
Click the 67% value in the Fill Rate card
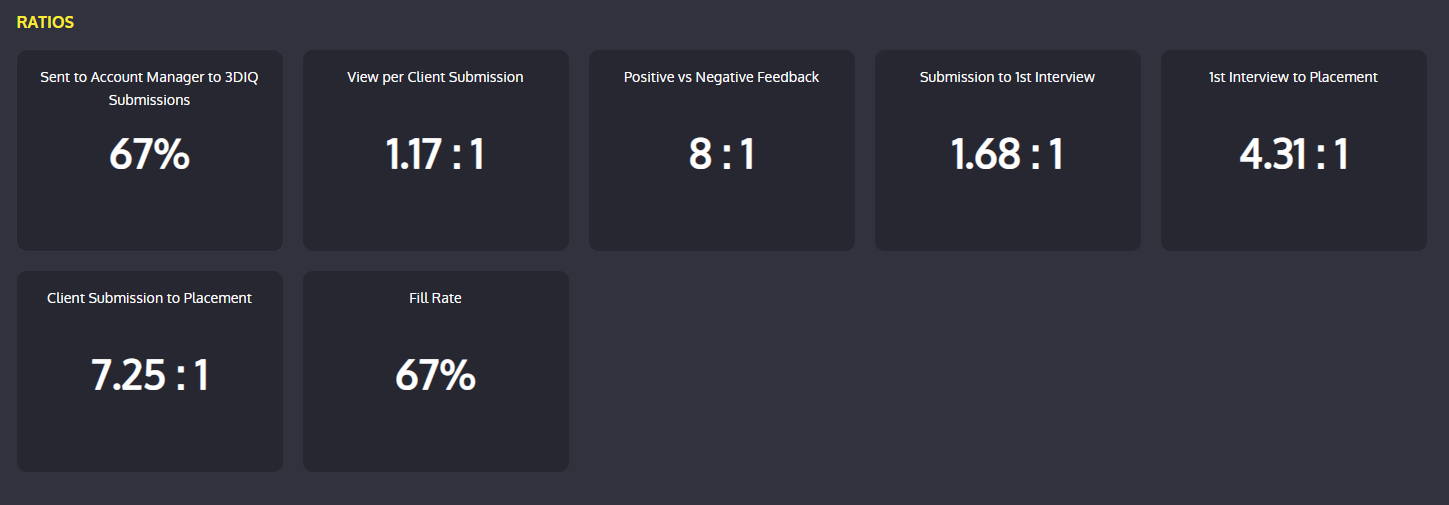tap(436, 375)
